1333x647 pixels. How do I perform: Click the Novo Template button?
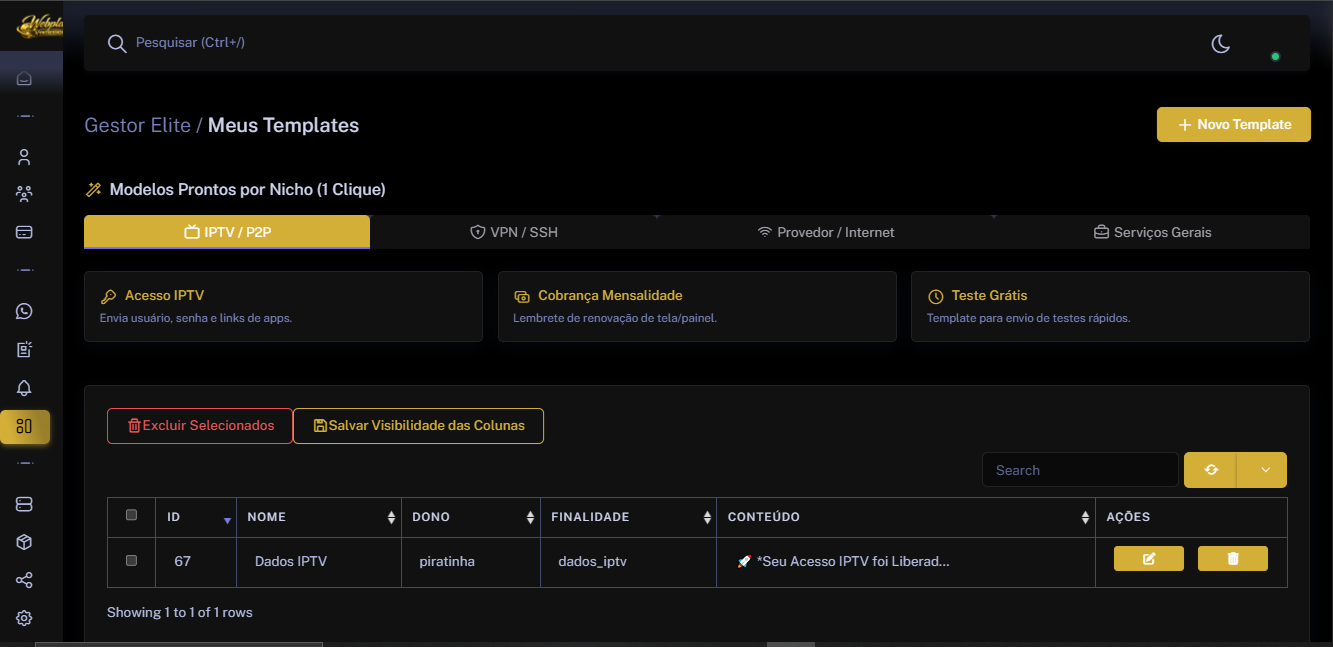[1234, 125]
